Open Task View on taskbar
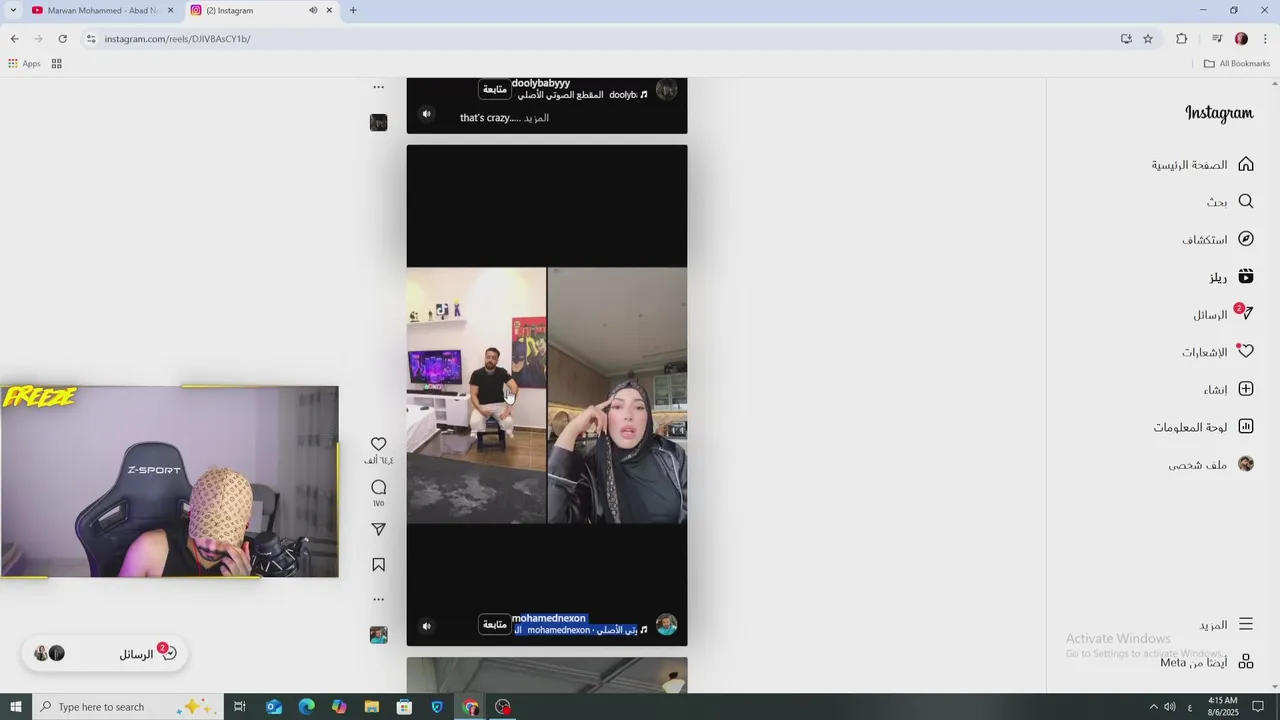Viewport: 1280px width, 720px height. coord(240,707)
